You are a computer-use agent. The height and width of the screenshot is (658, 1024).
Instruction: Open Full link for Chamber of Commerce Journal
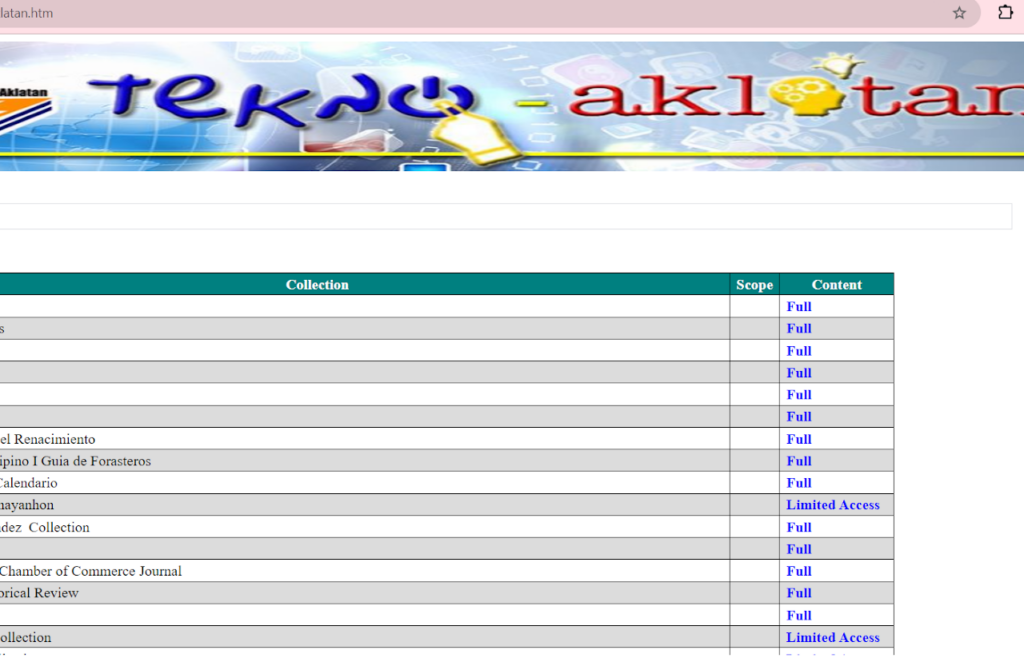coord(798,571)
